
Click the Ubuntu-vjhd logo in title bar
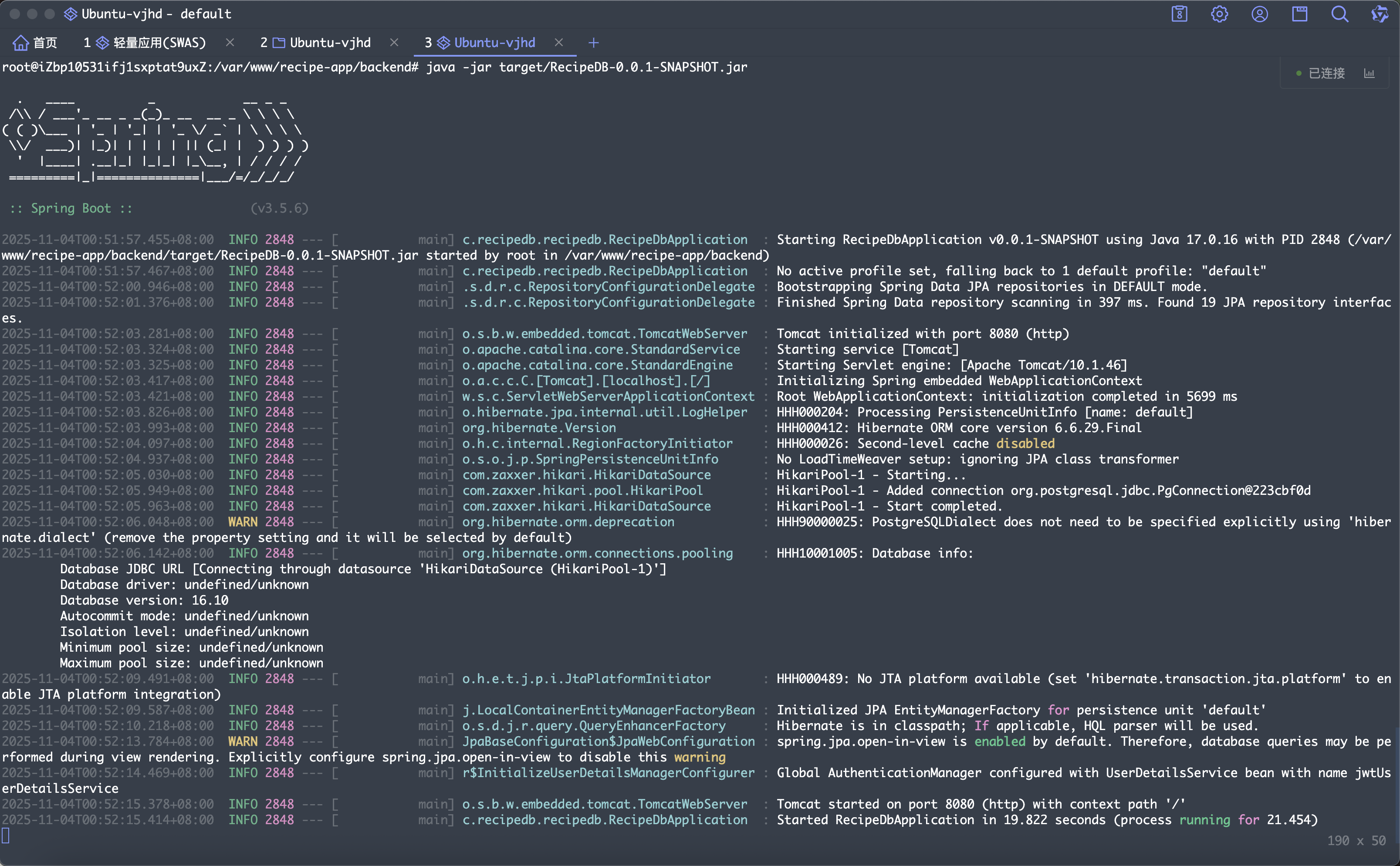click(x=70, y=14)
